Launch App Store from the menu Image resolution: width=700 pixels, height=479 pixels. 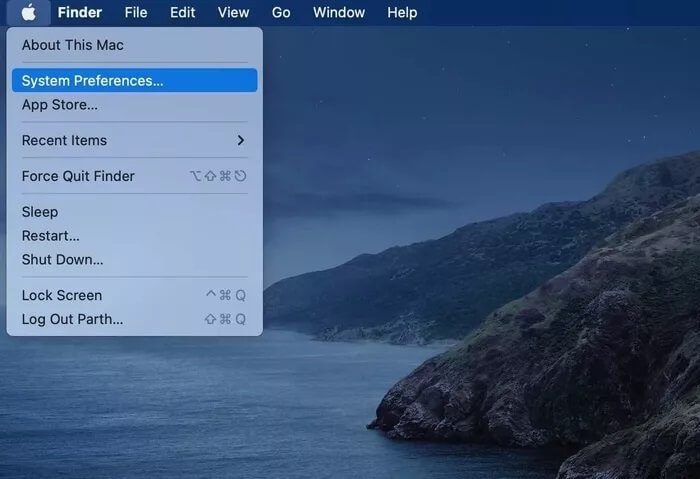(60, 104)
